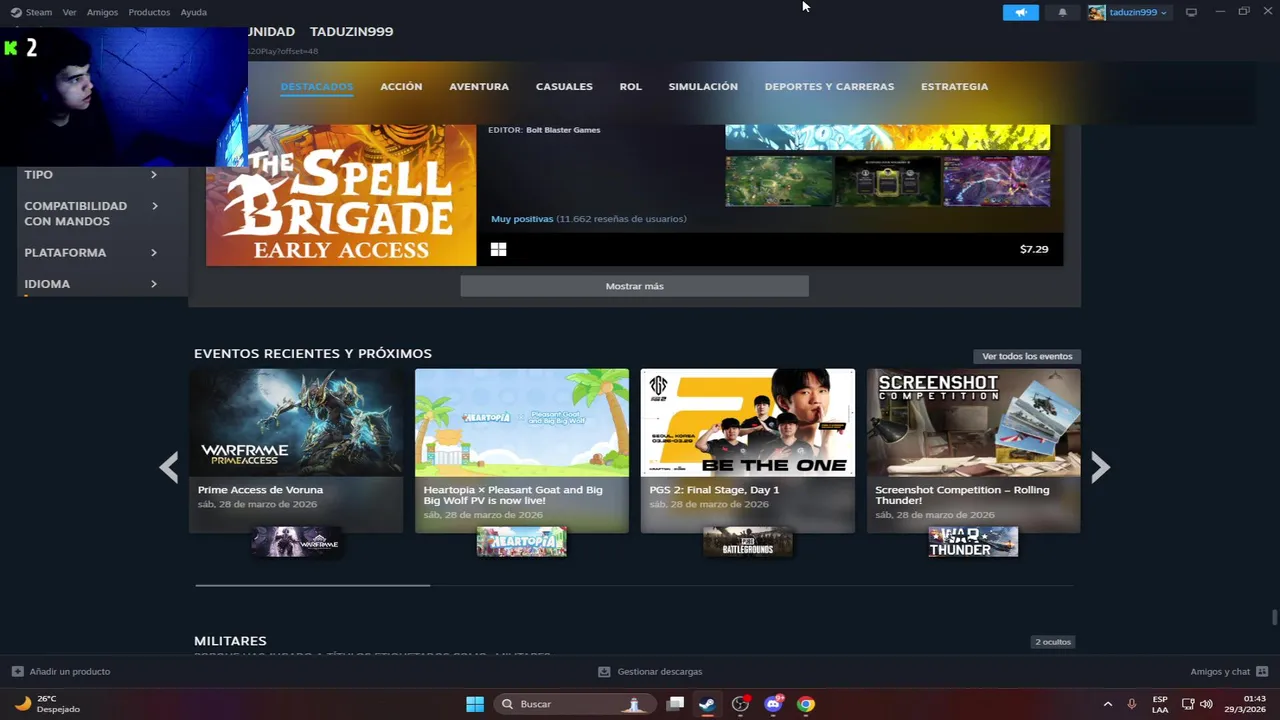Click the Steam logo in menu bar
The image size is (1280, 720).
pos(16,12)
